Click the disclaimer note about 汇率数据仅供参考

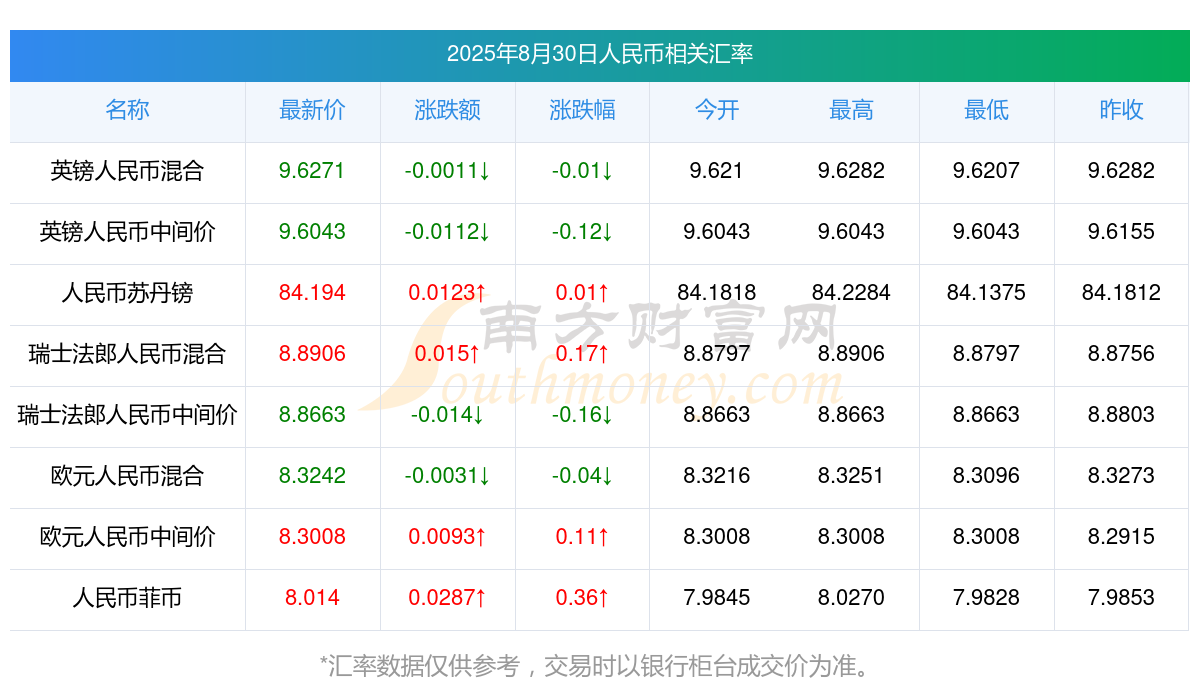[x=600, y=666]
